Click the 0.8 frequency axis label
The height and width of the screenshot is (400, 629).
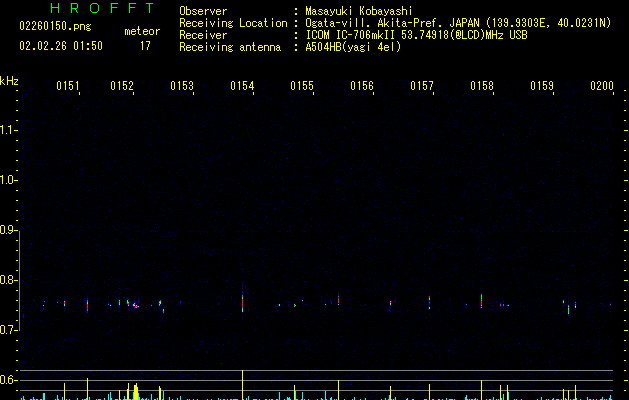click(9, 280)
